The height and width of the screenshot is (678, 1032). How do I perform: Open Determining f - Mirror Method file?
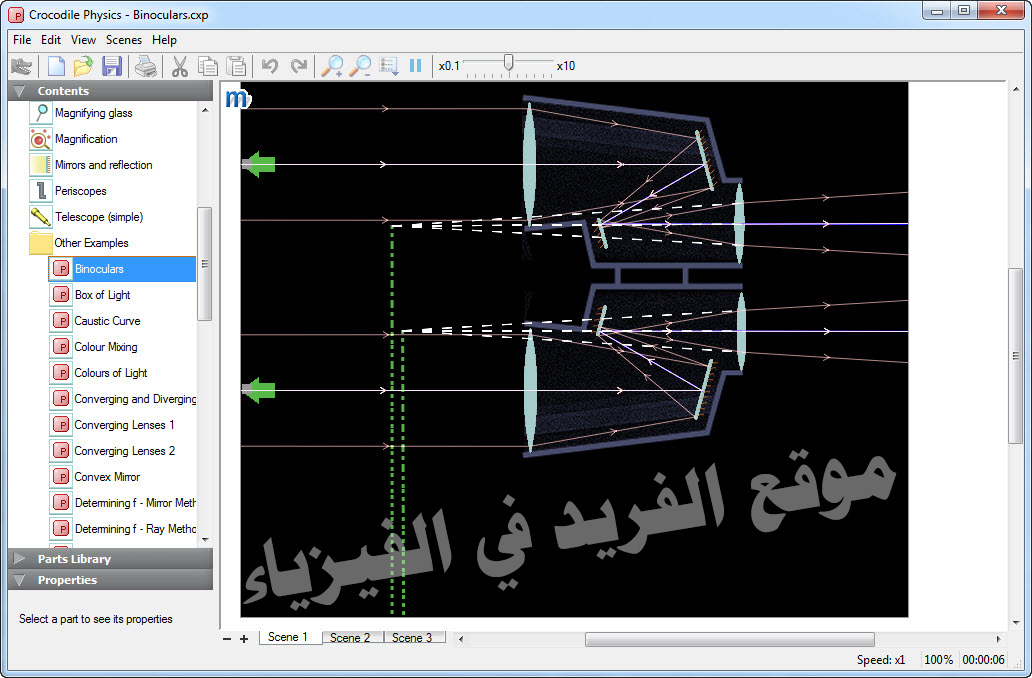135,503
